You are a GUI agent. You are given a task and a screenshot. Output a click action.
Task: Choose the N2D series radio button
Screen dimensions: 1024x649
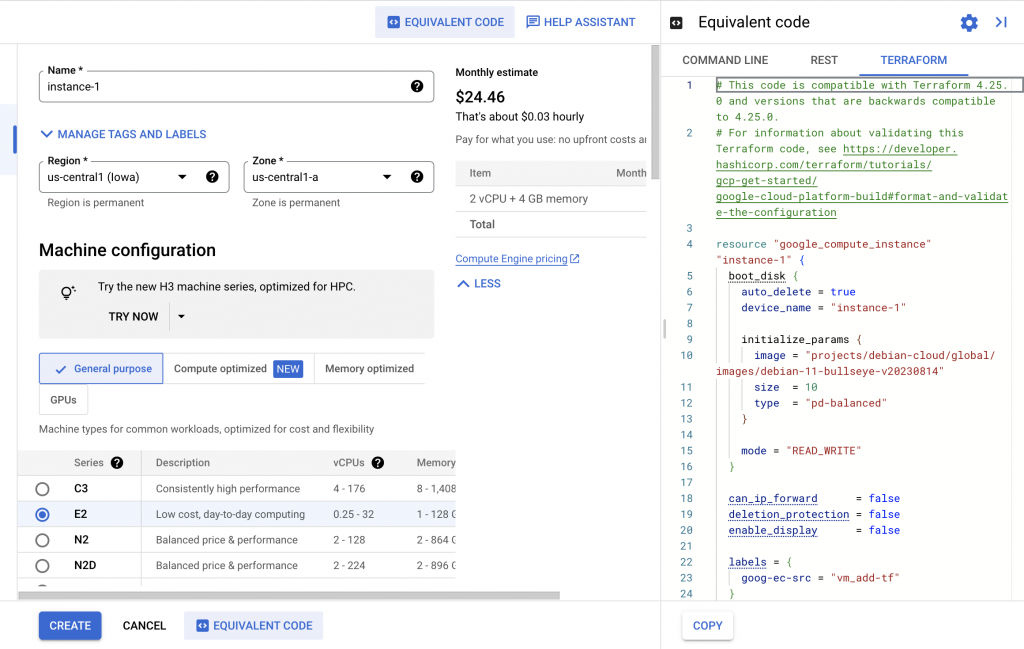pyautogui.click(x=42, y=566)
